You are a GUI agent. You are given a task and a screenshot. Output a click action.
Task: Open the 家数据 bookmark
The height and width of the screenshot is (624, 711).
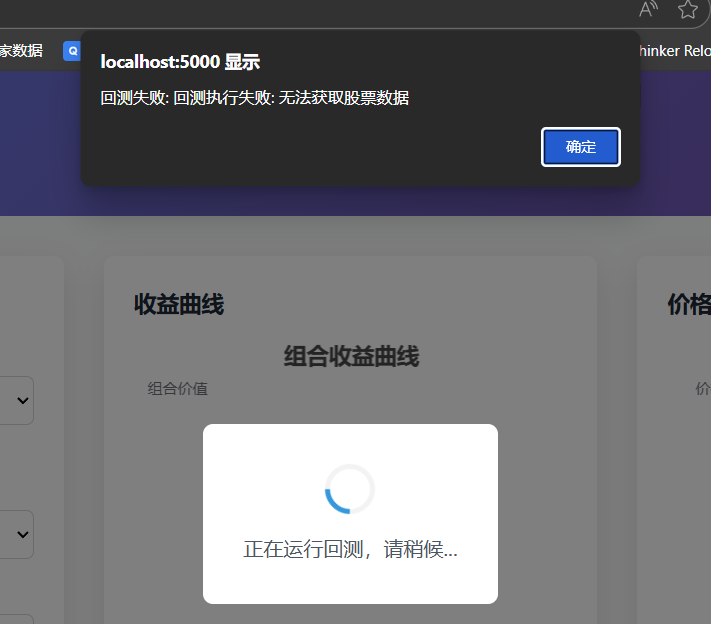tap(21, 51)
